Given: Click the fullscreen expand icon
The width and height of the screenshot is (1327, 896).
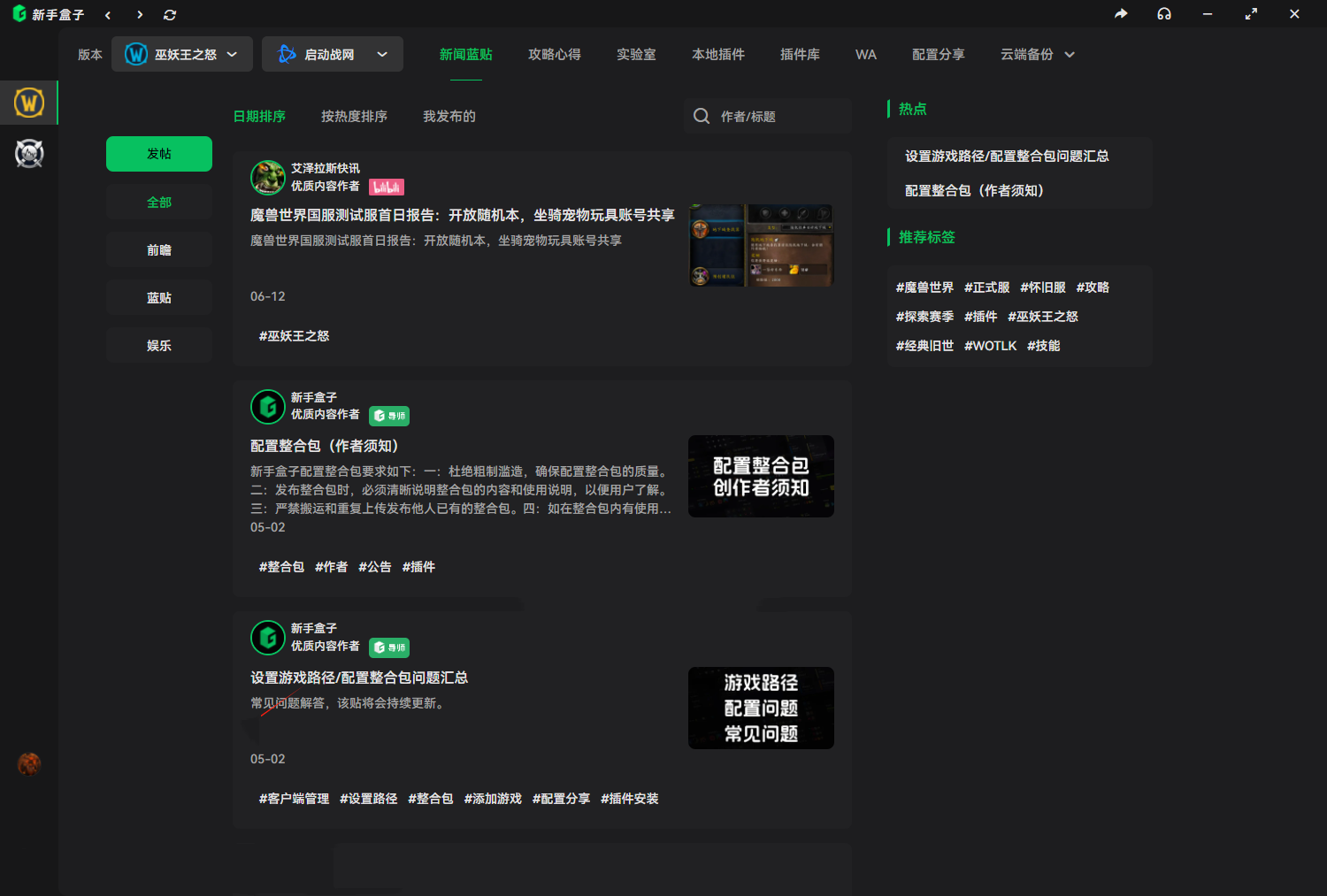Looking at the screenshot, I should (1251, 14).
